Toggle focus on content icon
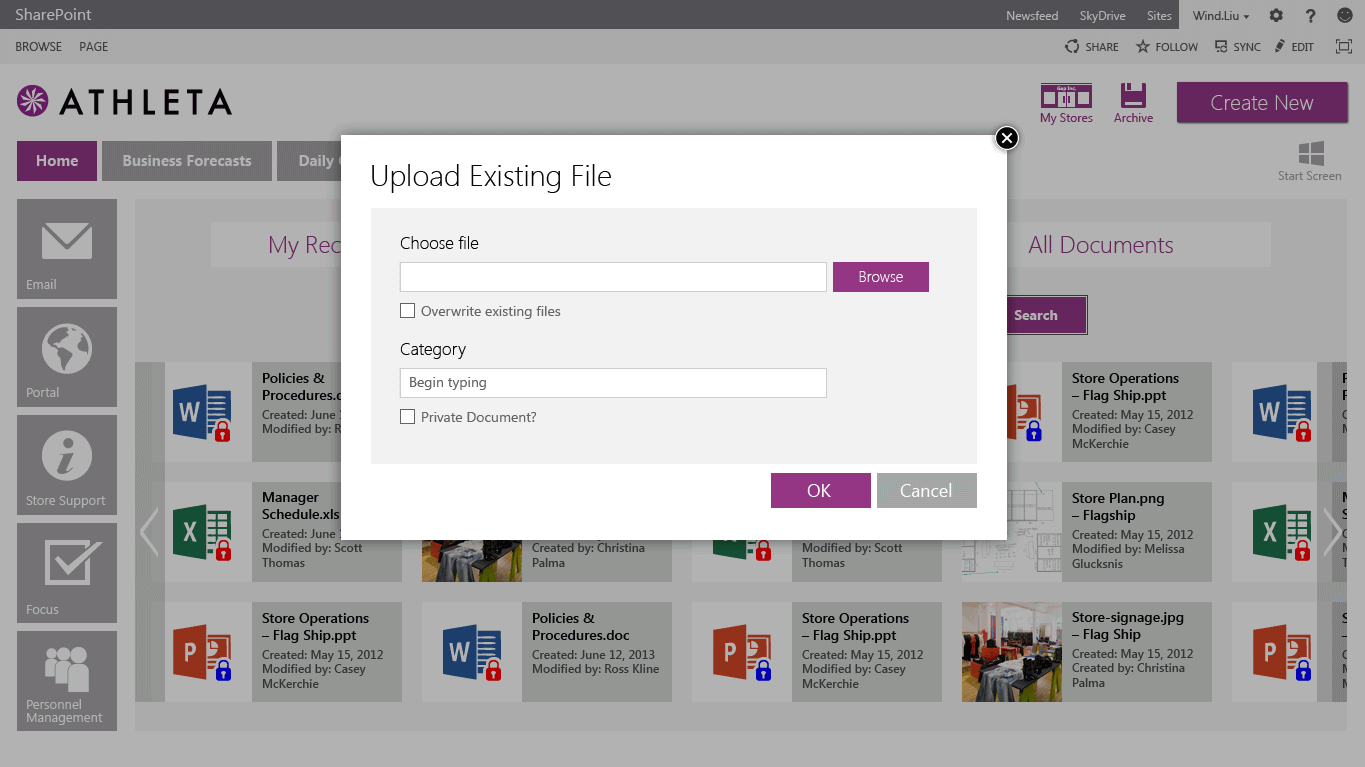 click(x=1344, y=47)
